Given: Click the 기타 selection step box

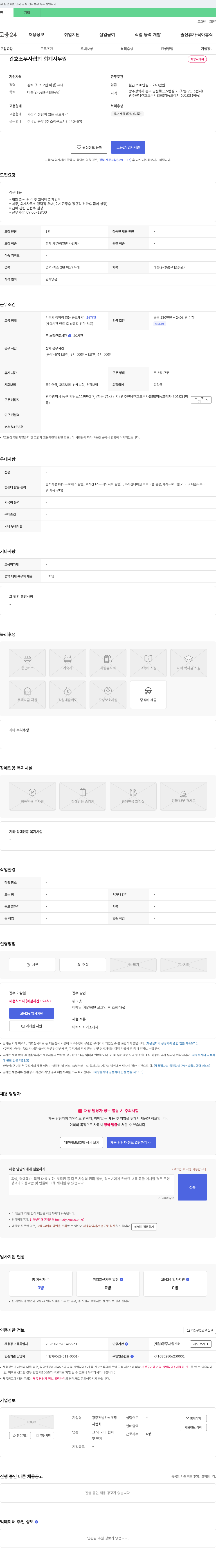Looking at the screenshot, I should [184, 965].
